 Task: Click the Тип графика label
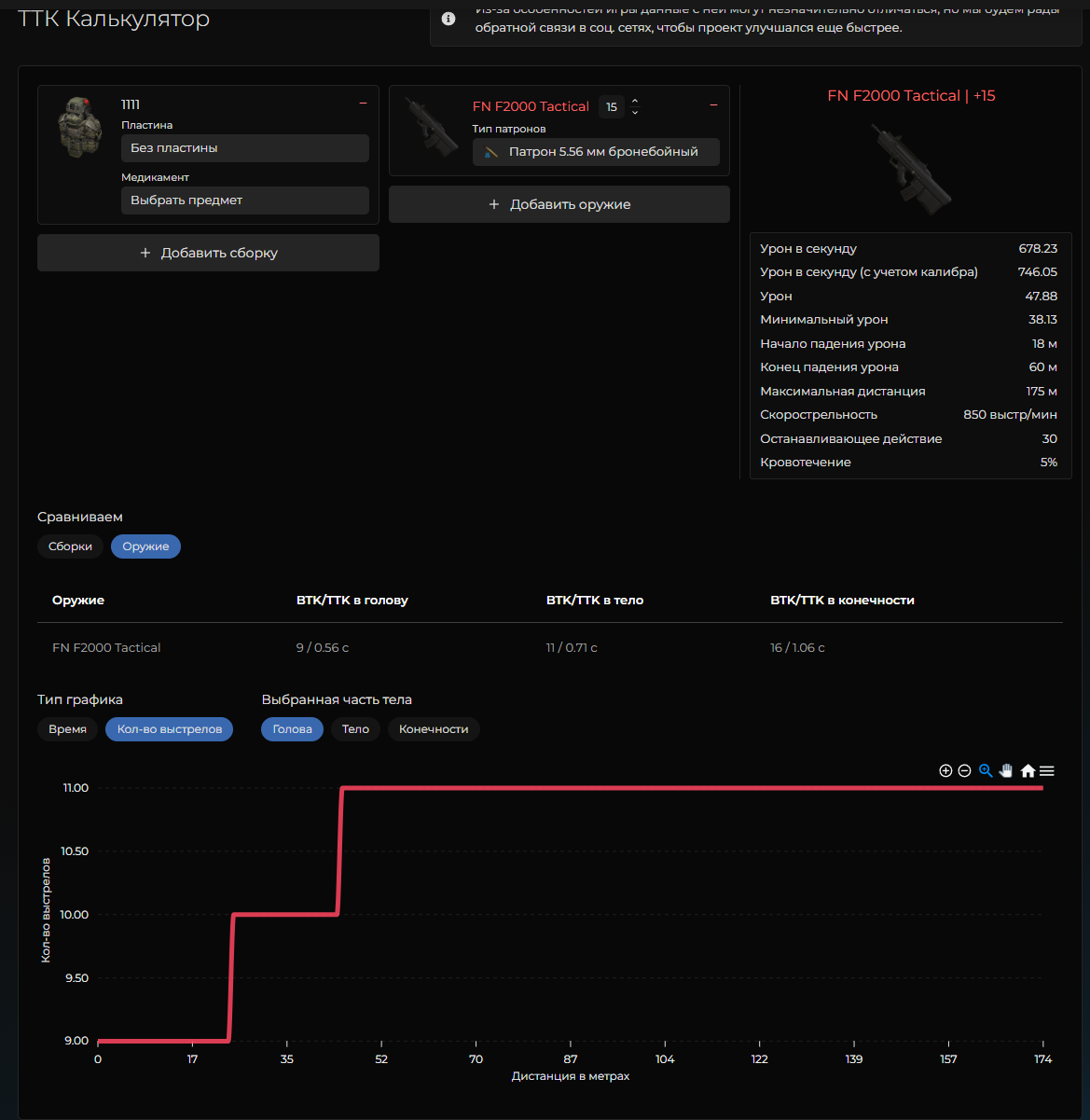[80, 699]
